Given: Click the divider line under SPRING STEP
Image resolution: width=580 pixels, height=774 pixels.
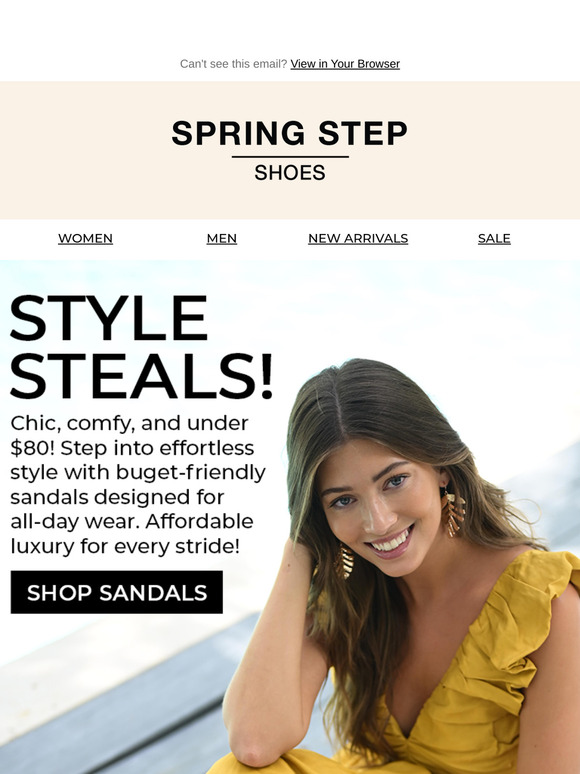Looking at the screenshot, I should click(x=290, y=157).
